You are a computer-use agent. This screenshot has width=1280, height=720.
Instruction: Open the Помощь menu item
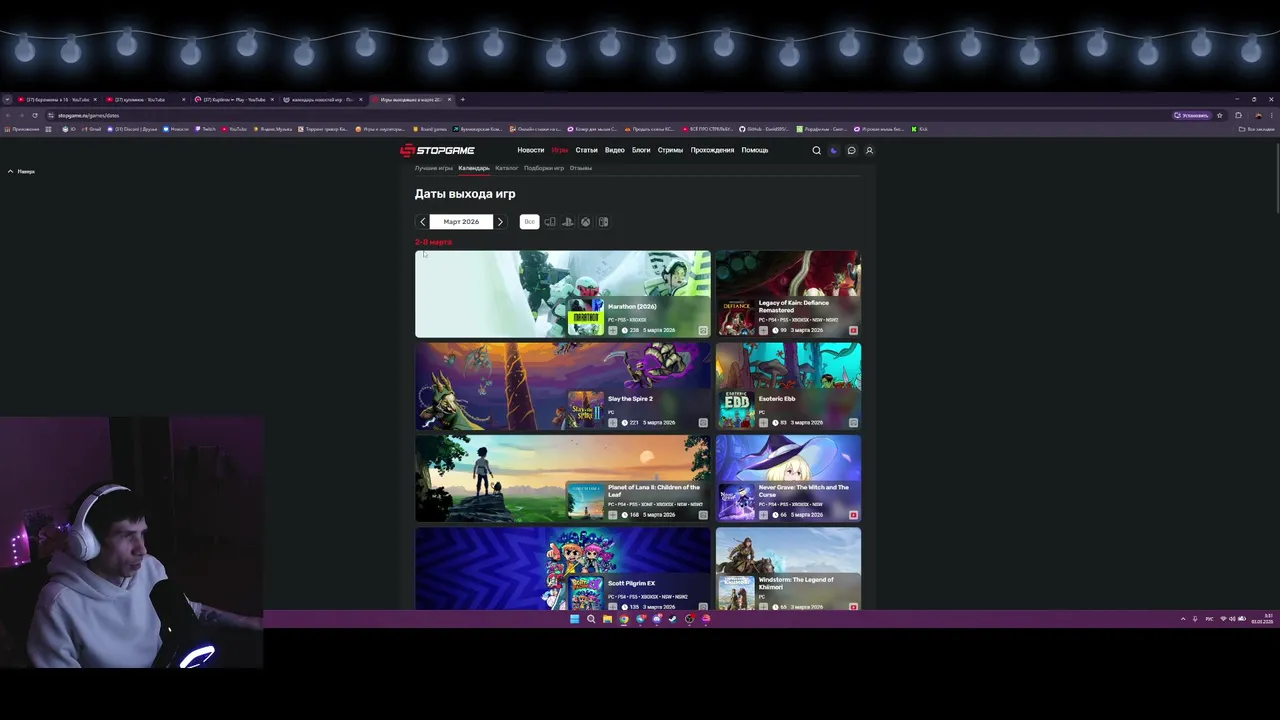[755, 150]
